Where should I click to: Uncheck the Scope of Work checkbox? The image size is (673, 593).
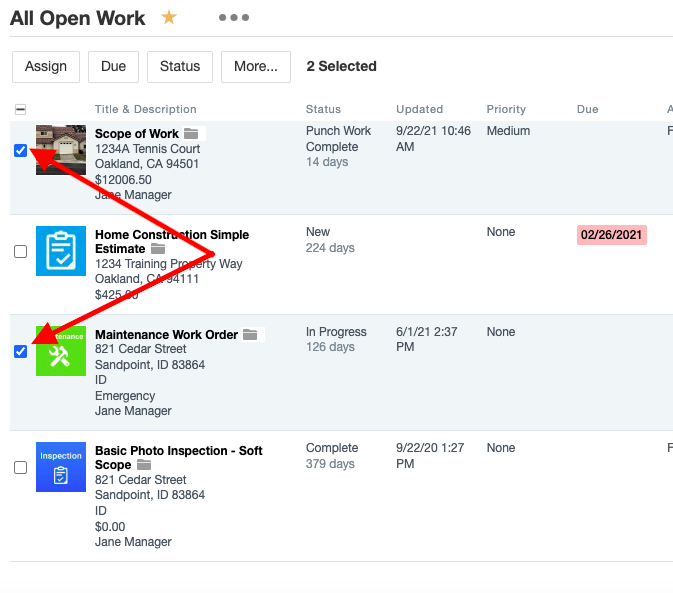(21, 151)
